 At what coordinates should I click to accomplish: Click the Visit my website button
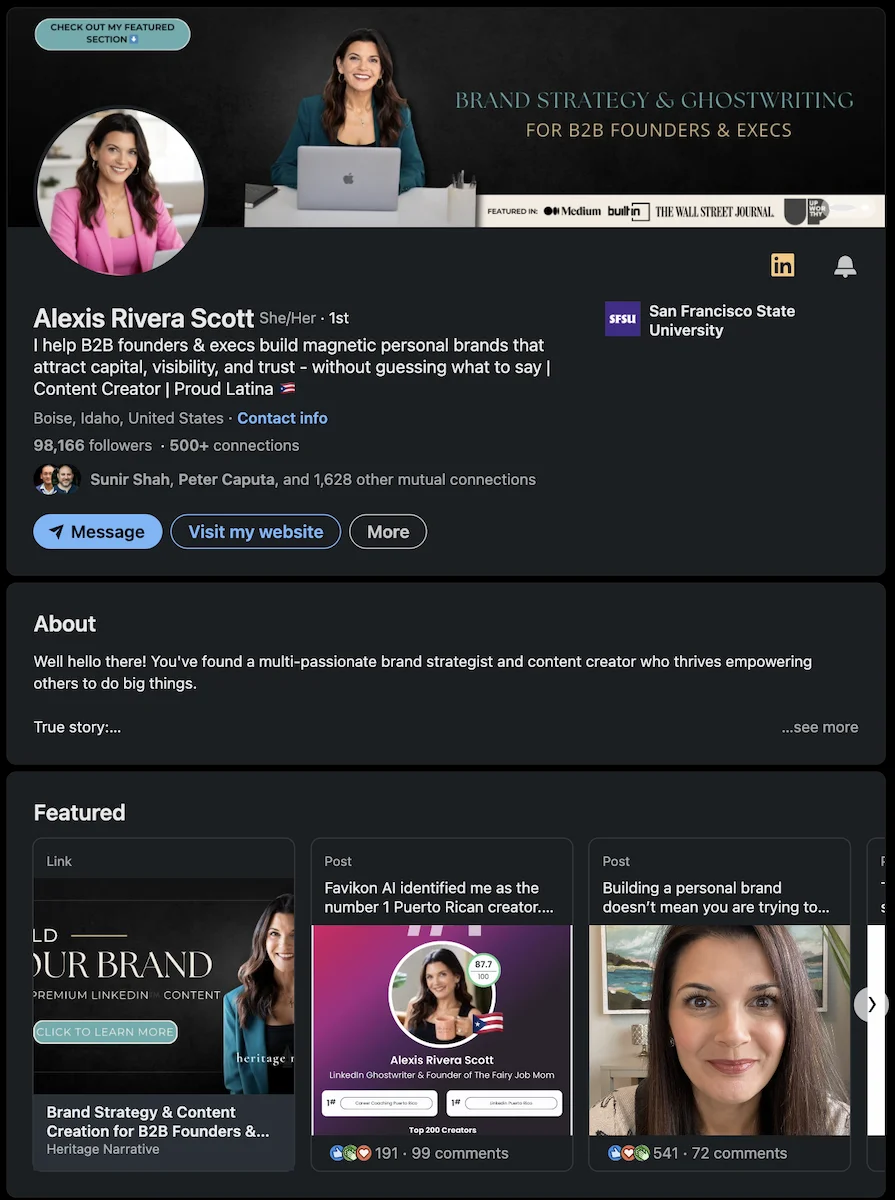(x=255, y=531)
